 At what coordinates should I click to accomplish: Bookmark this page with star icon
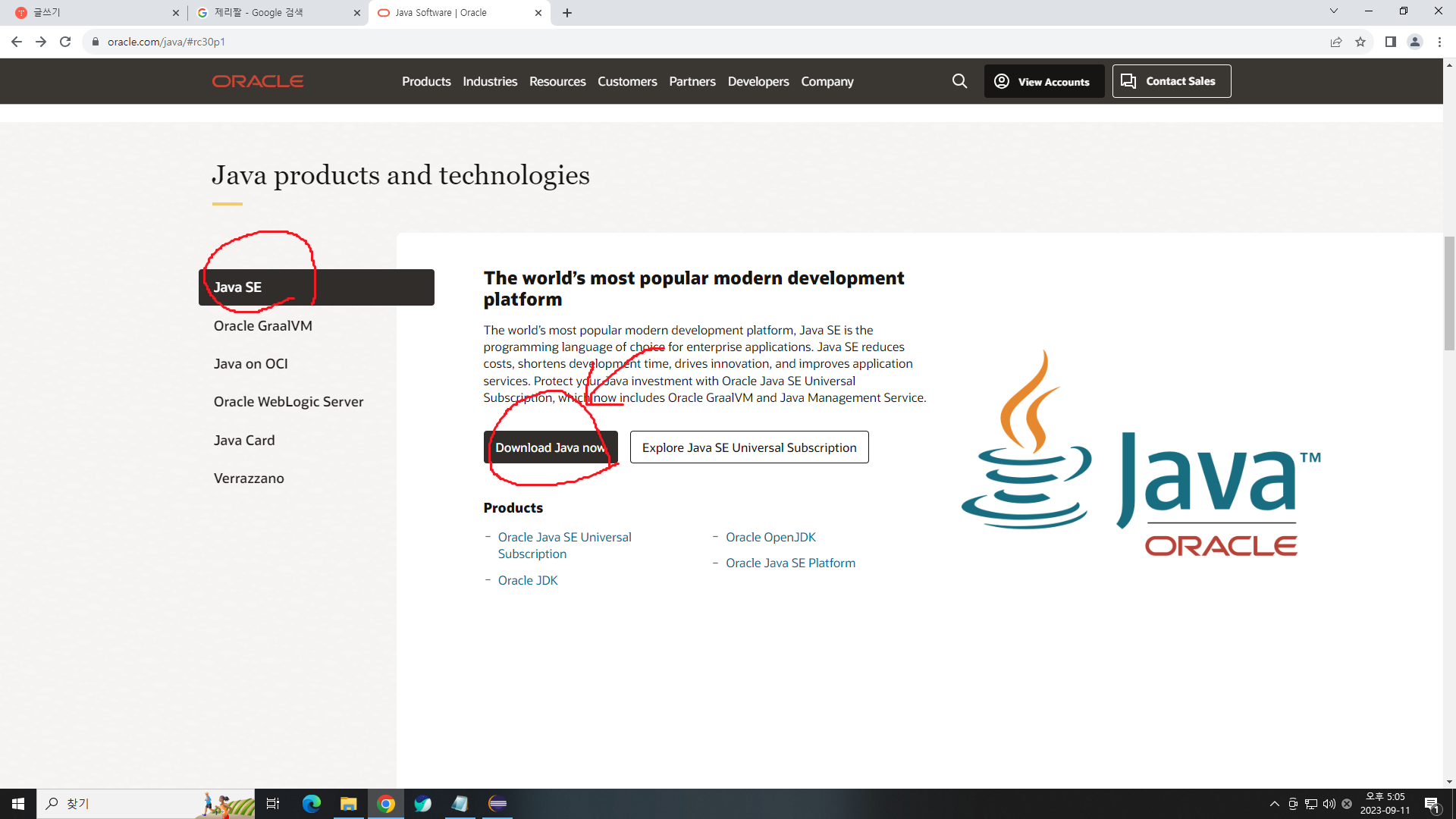click(x=1360, y=42)
